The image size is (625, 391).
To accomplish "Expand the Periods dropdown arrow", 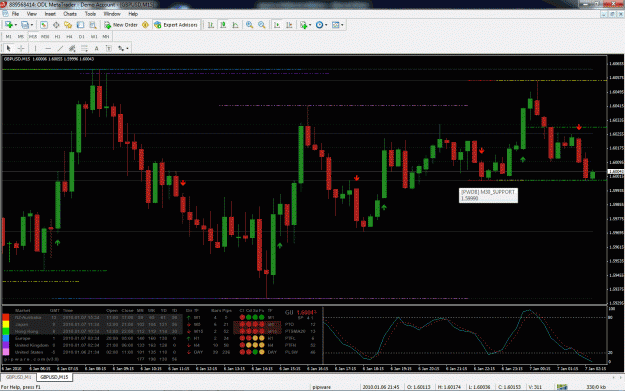I will [326, 25].
